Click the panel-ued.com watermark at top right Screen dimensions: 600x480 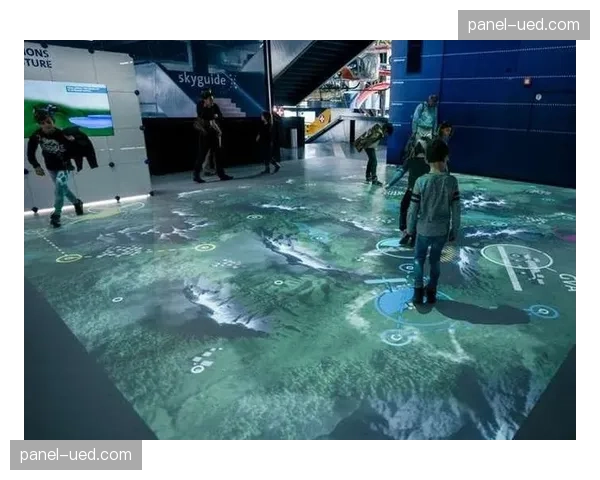point(523,24)
